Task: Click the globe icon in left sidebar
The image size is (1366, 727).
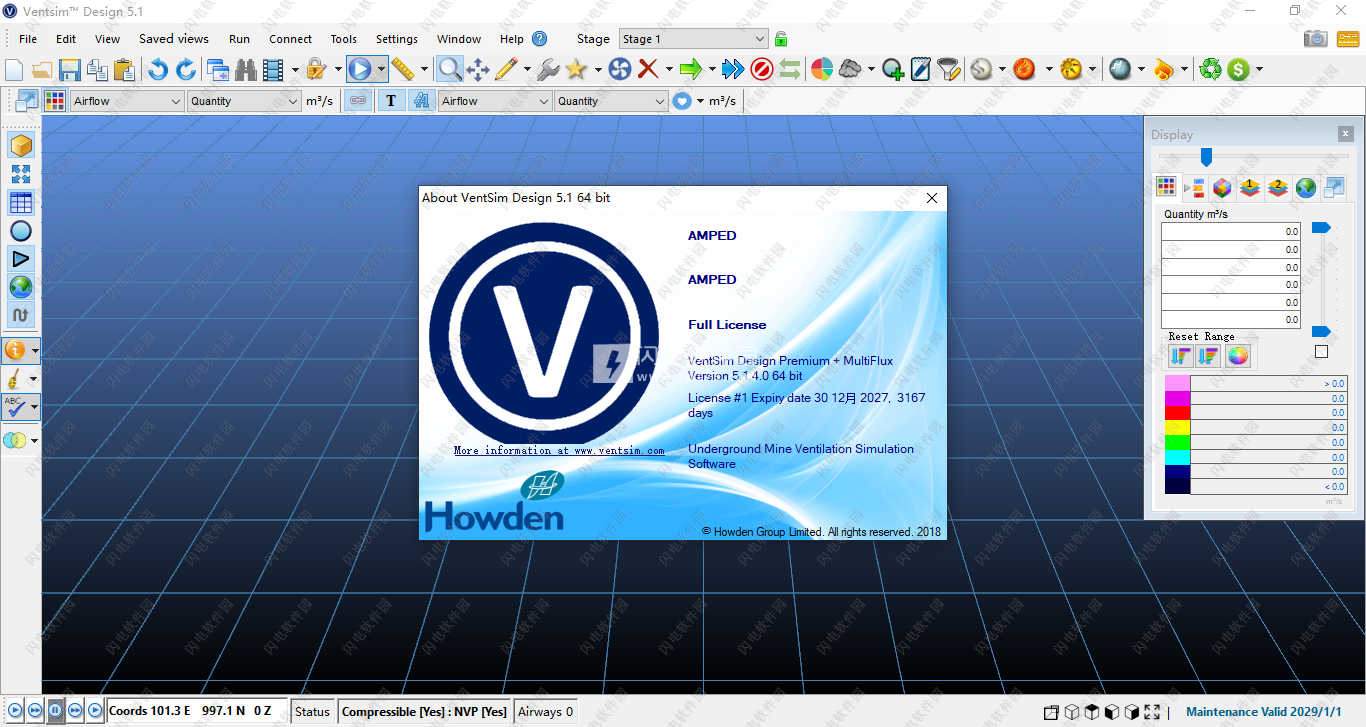Action: 21,287
